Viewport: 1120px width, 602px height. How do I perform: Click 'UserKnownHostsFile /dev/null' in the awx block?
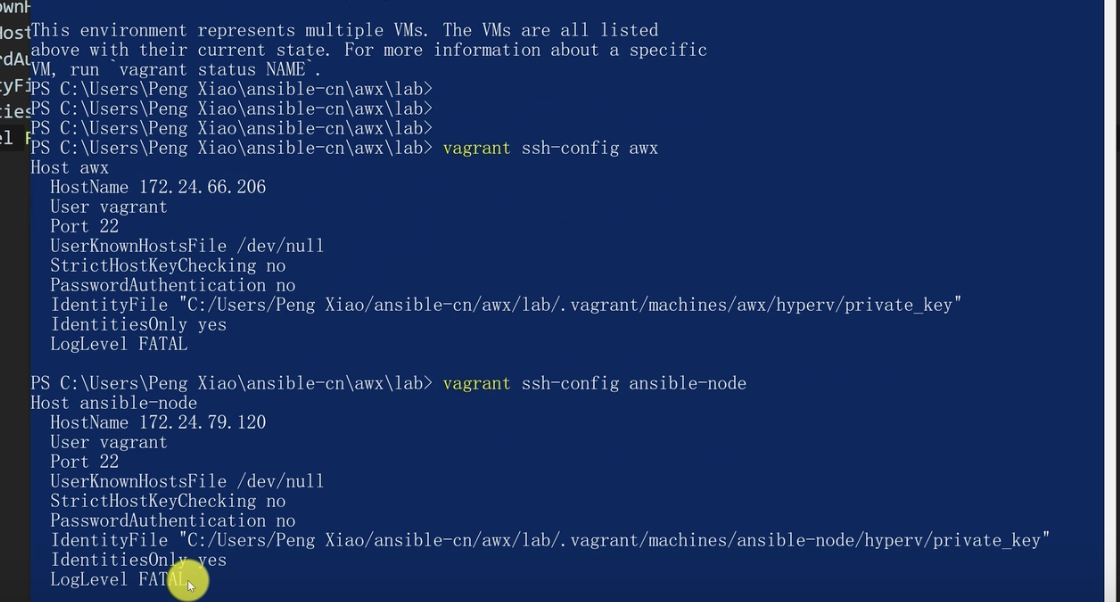[x=187, y=246]
